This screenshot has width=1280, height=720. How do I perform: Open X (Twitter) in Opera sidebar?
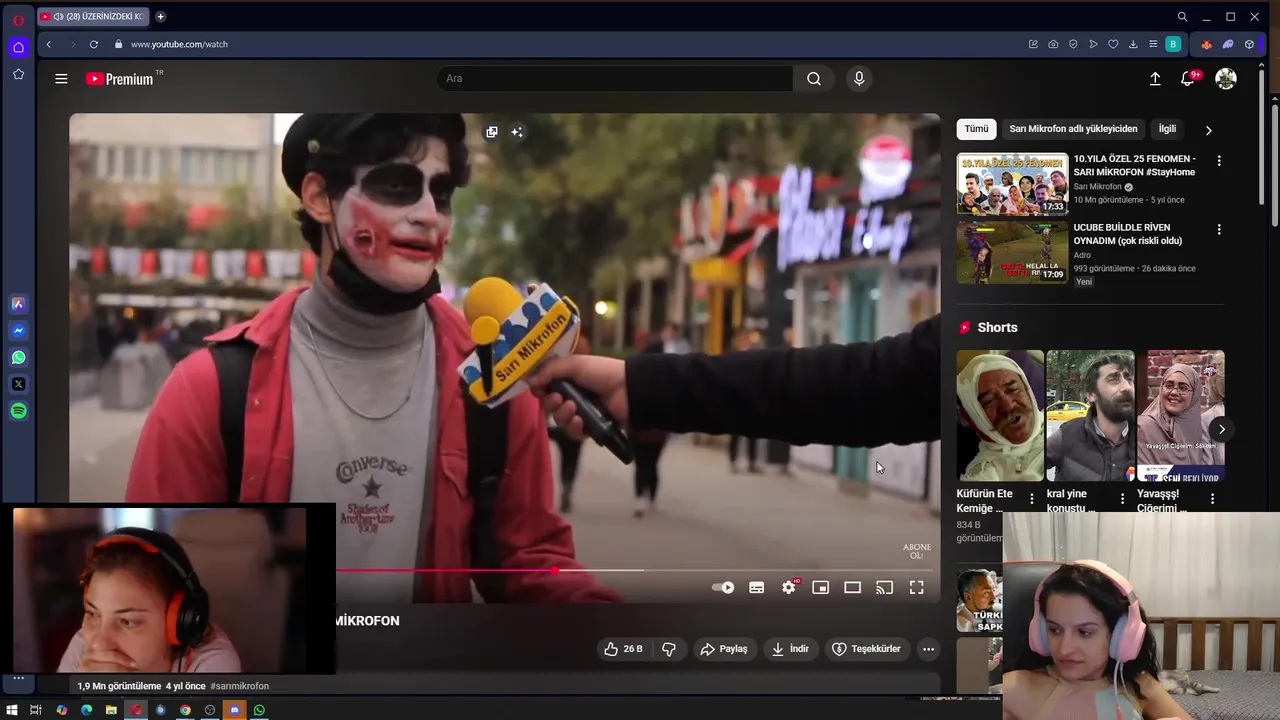pos(18,384)
